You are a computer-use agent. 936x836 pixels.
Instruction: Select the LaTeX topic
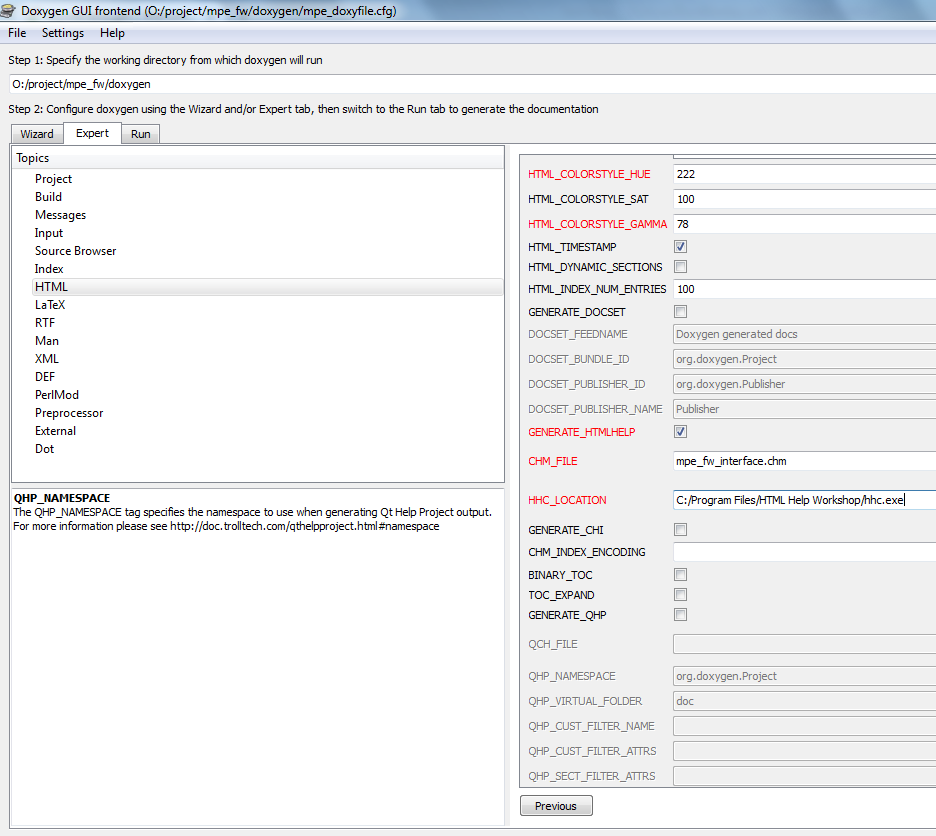(x=50, y=305)
